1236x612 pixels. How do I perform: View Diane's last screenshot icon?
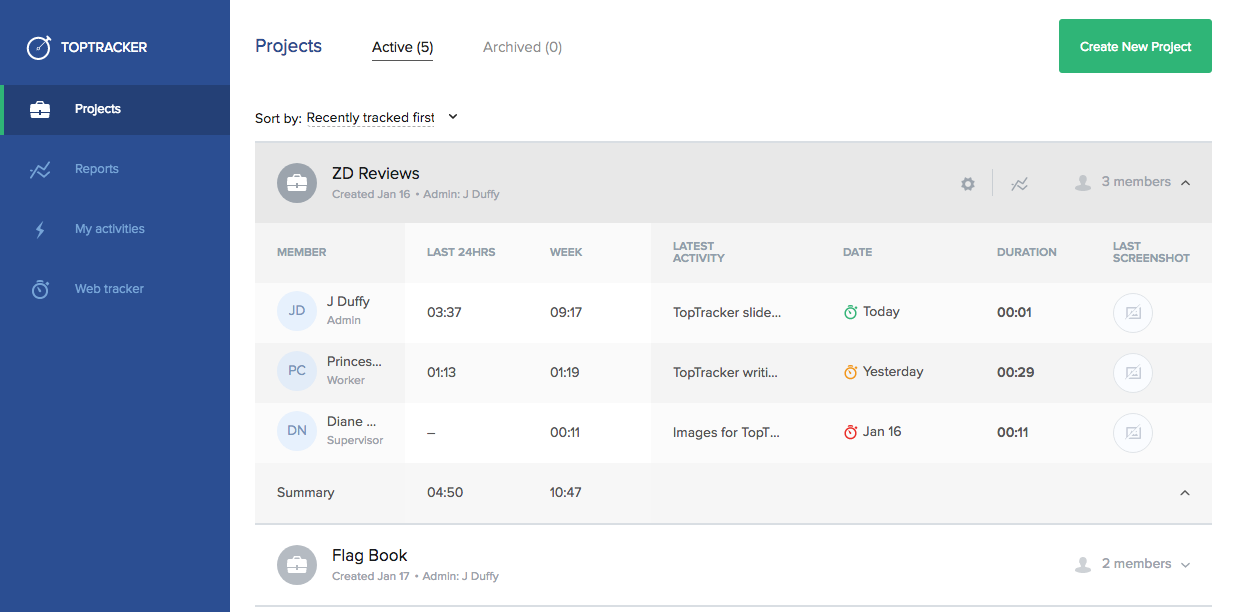click(x=1132, y=433)
